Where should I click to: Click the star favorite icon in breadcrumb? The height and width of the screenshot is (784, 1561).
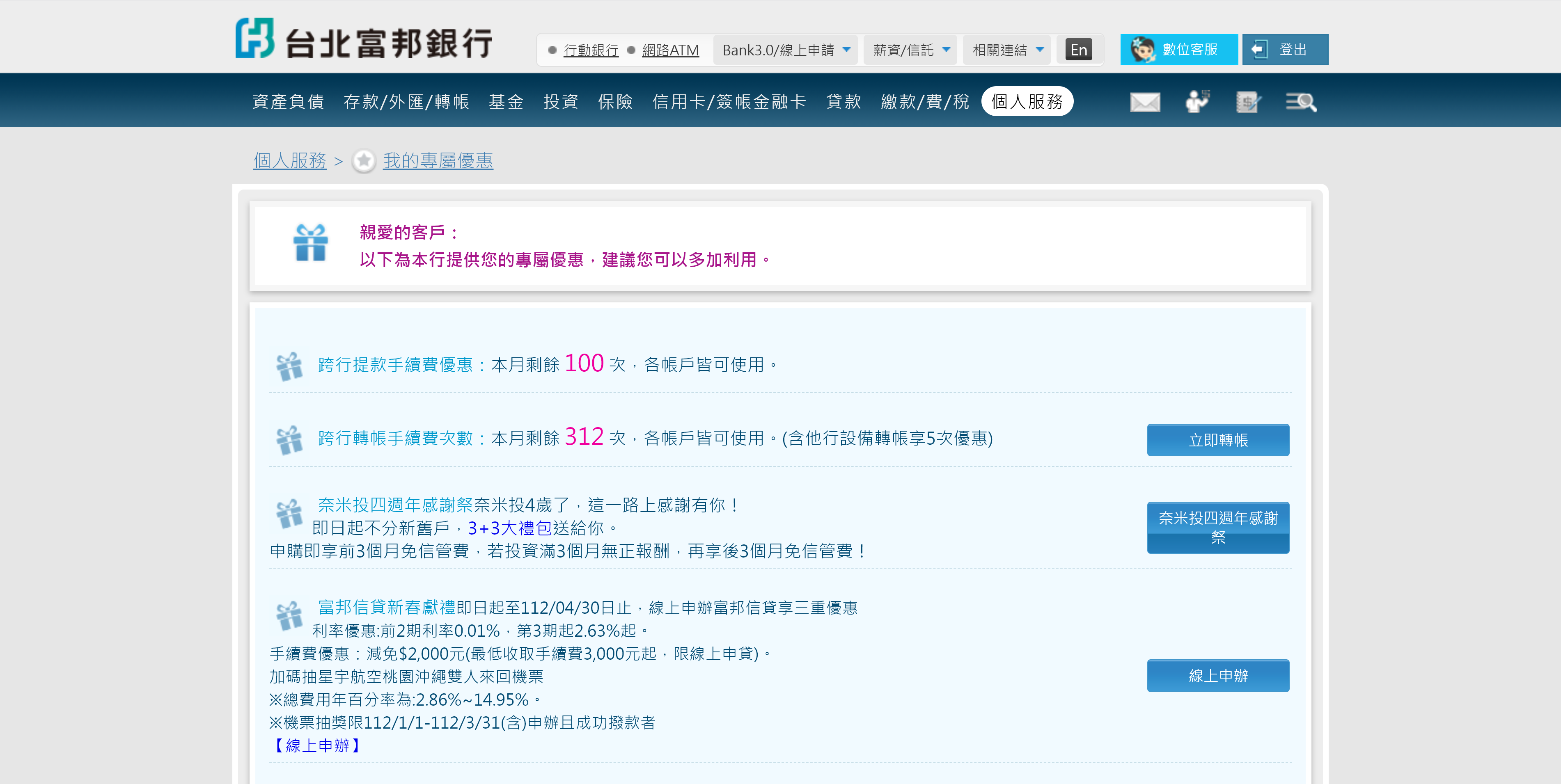click(364, 160)
